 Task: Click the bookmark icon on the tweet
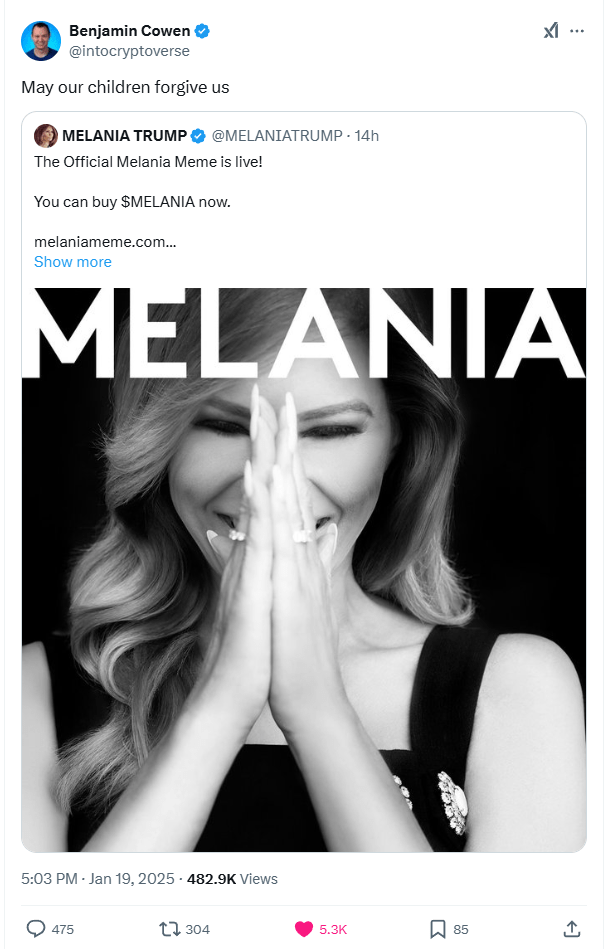(x=436, y=929)
